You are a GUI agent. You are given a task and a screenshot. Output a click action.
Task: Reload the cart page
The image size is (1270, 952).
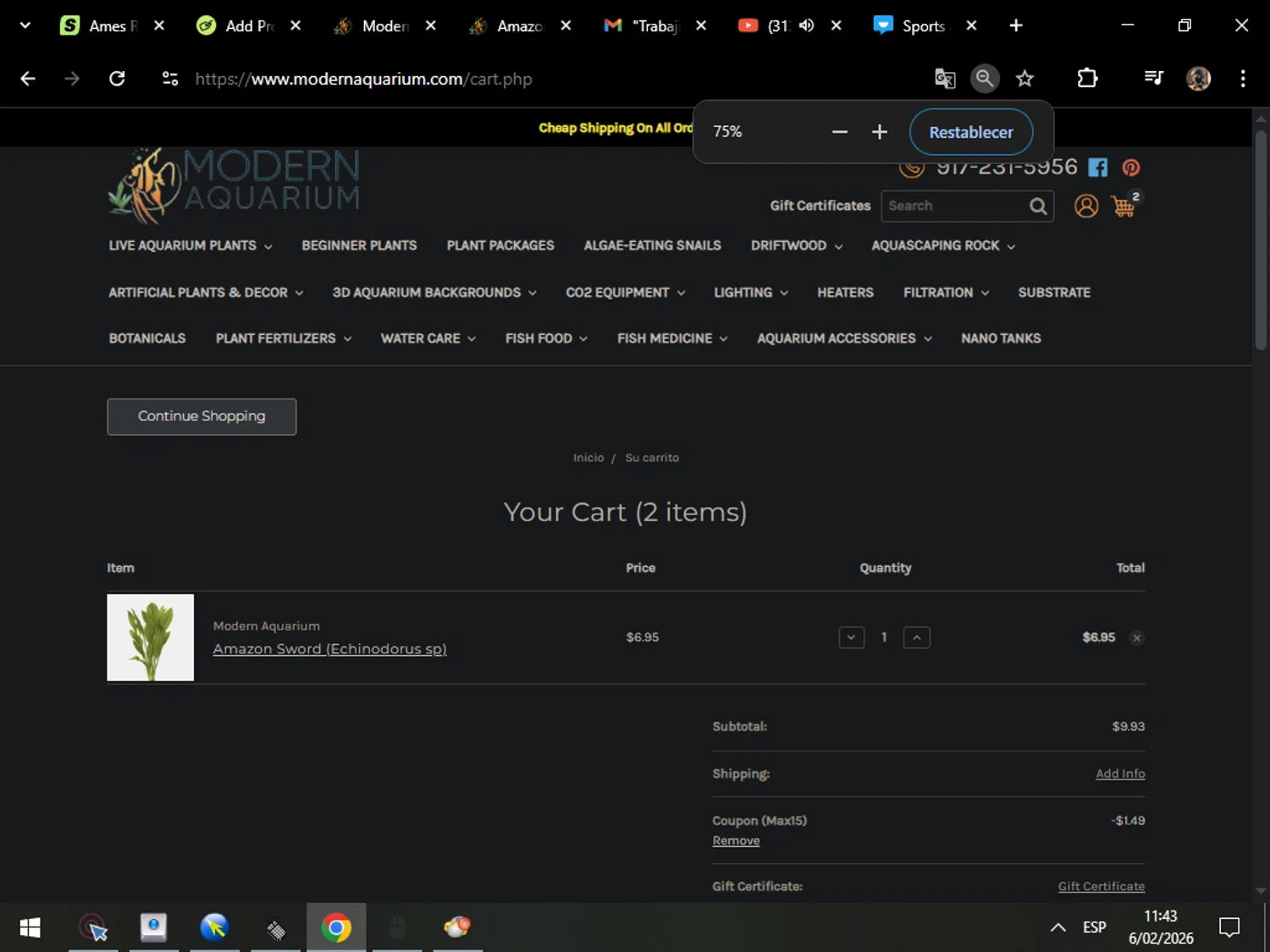(x=117, y=79)
